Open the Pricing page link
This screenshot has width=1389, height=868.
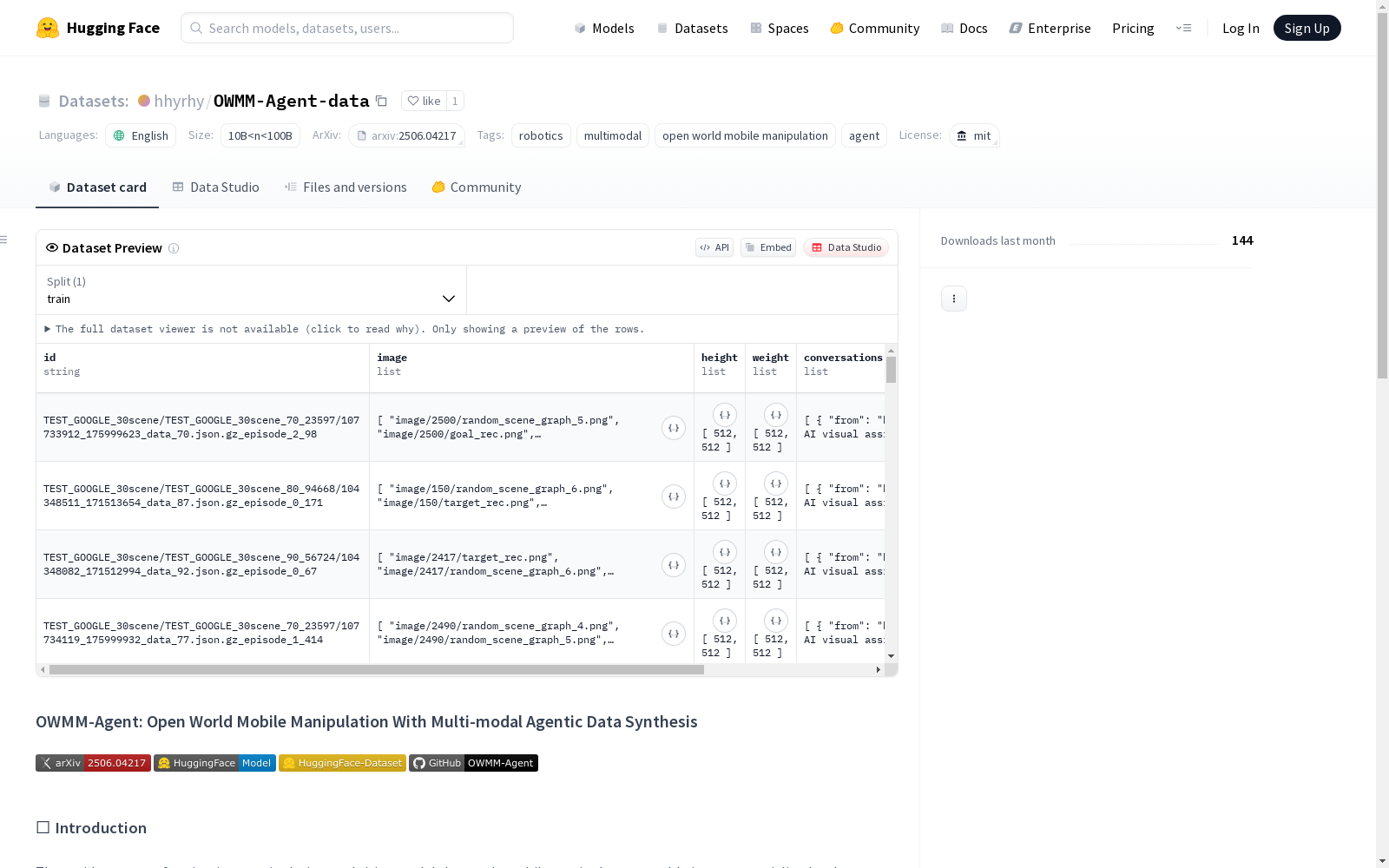[x=1133, y=28]
